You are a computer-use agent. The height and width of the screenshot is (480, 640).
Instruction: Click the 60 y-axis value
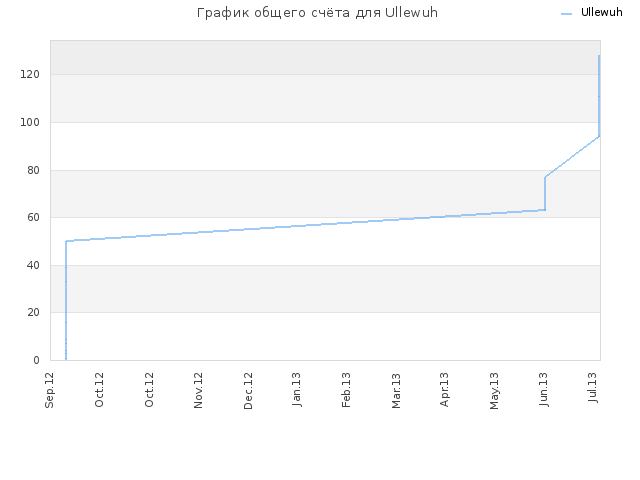[33, 218]
